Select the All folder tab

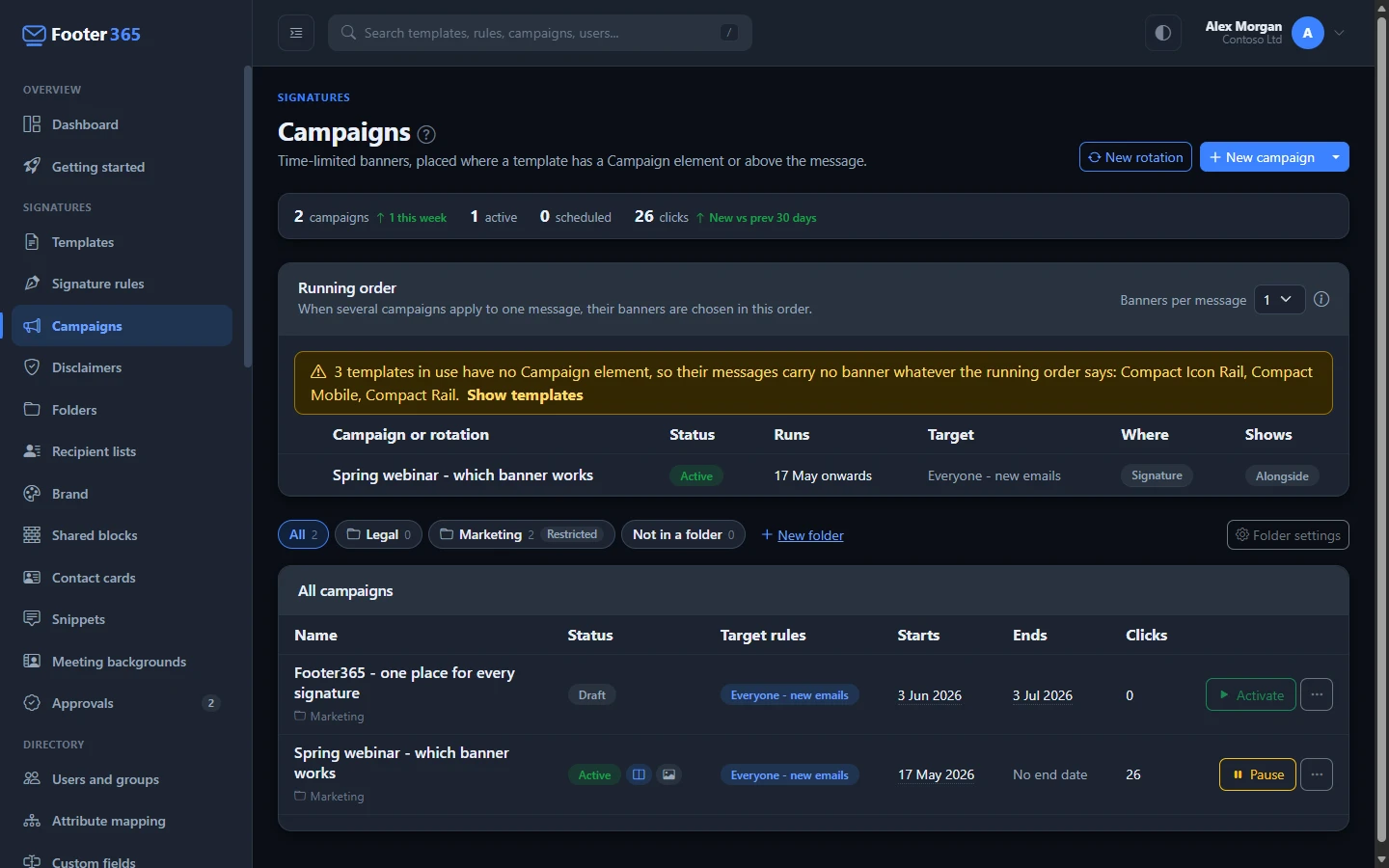(x=303, y=534)
